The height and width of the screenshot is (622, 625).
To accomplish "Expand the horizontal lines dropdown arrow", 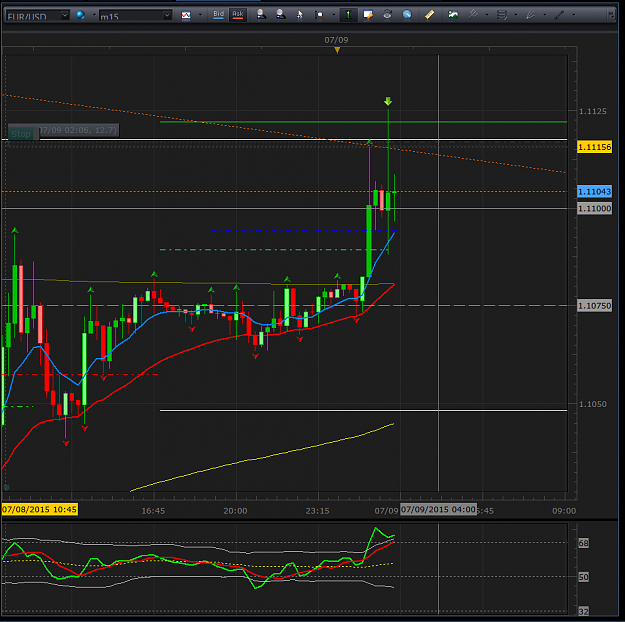I will click(x=515, y=15).
